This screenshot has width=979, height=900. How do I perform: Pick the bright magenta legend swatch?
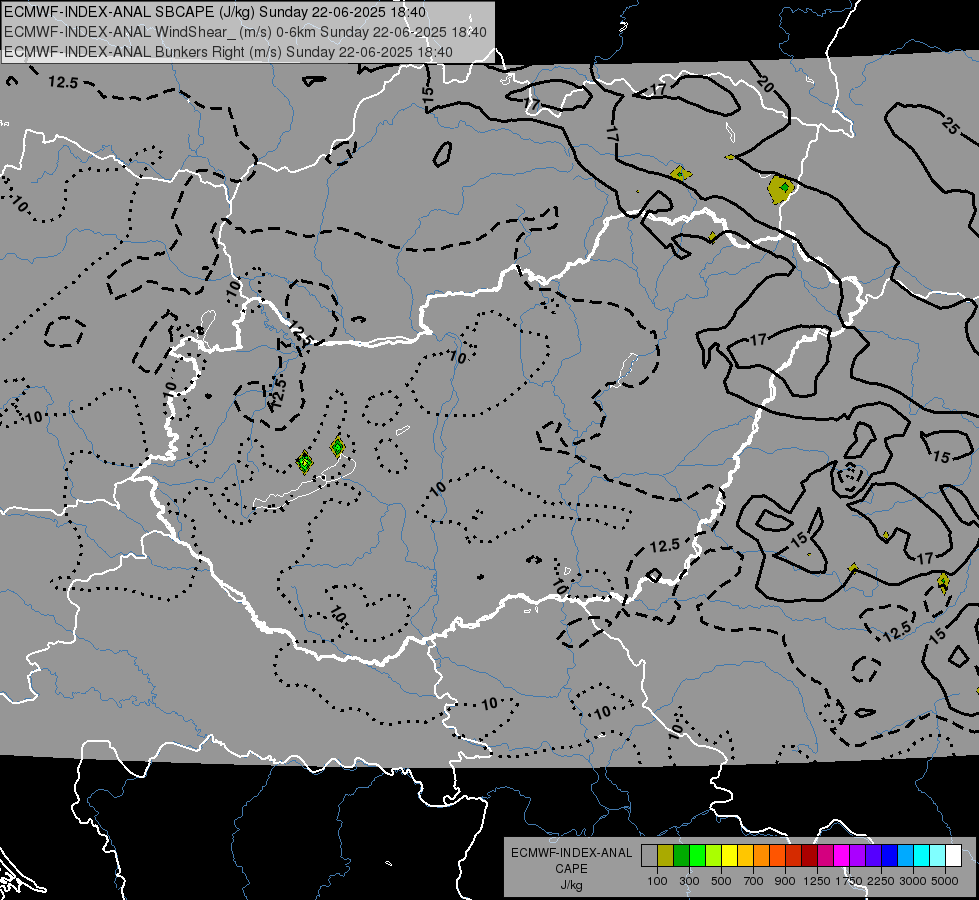[842, 856]
